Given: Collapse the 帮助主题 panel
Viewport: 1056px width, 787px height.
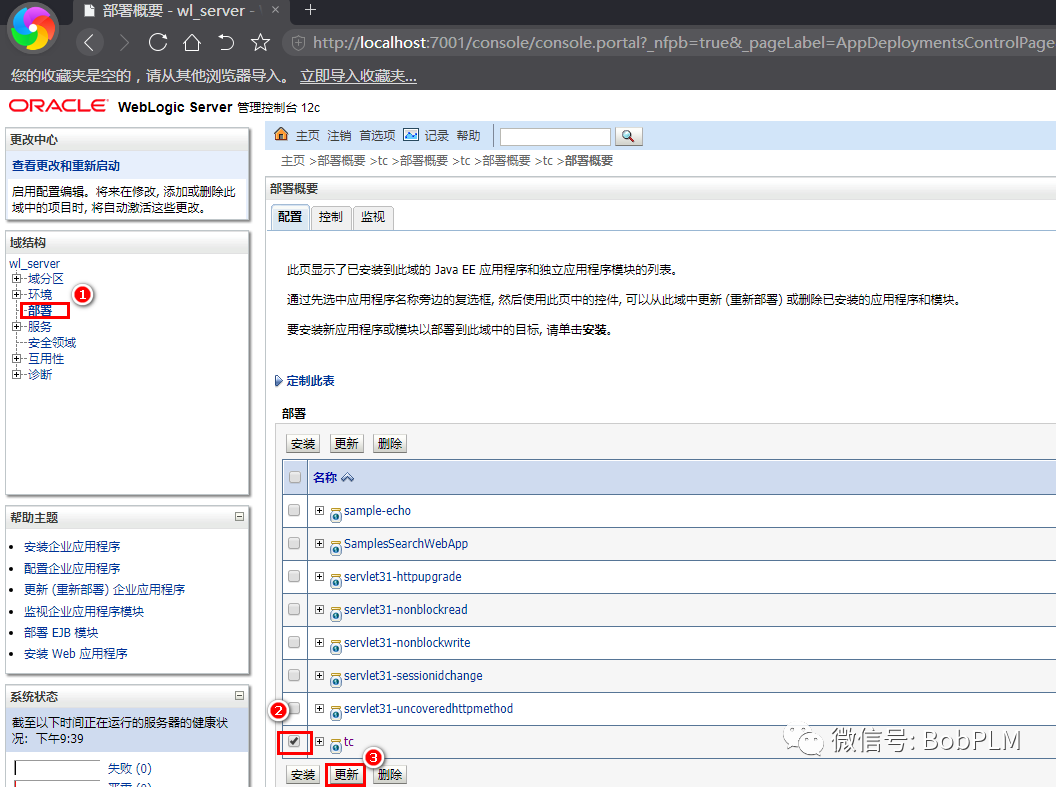Looking at the screenshot, I should 239,516.
